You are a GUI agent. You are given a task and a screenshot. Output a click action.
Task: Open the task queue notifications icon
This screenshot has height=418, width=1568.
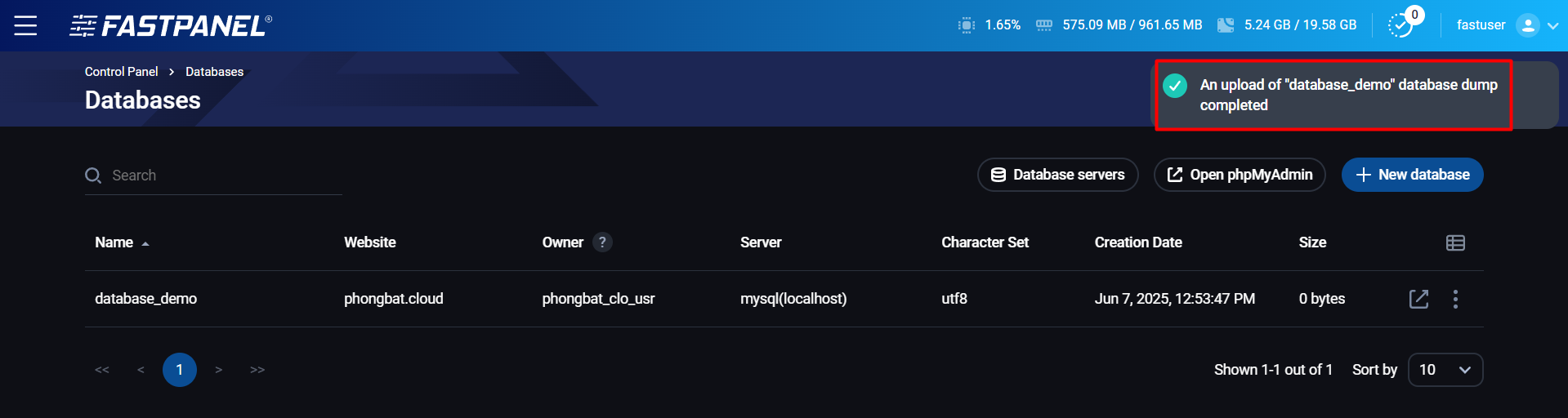[1400, 25]
